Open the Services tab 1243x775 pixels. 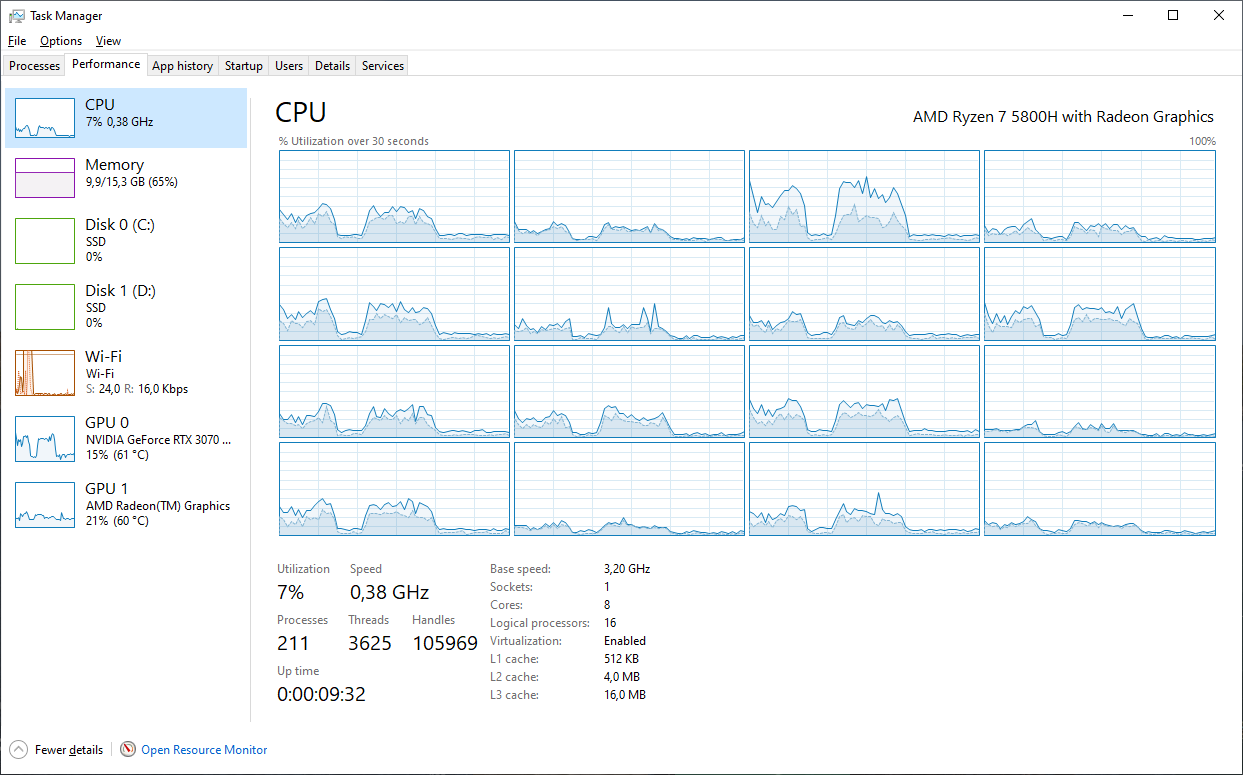point(381,65)
